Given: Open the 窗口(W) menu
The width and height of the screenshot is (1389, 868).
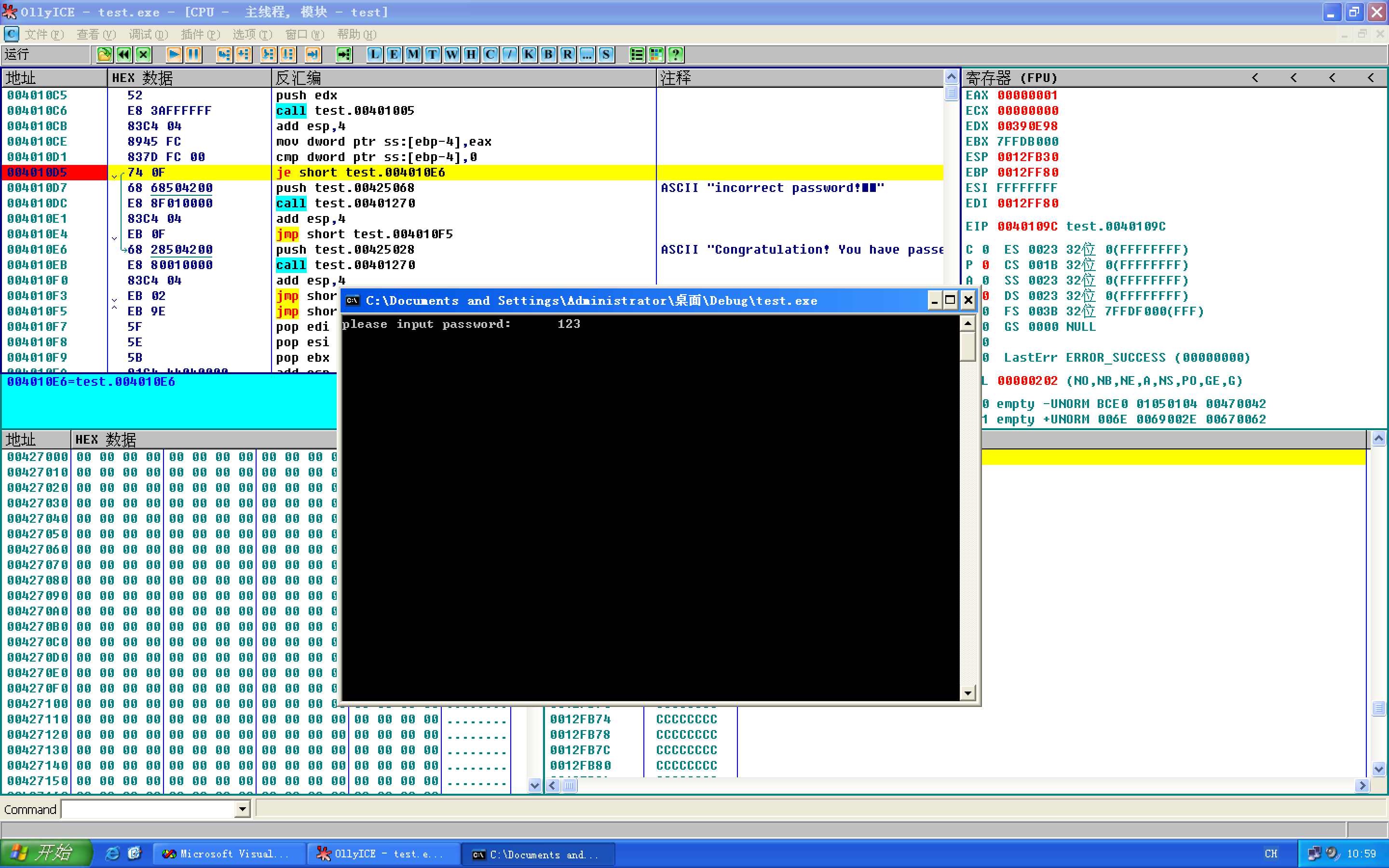Looking at the screenshot, I should click(305, 34).
